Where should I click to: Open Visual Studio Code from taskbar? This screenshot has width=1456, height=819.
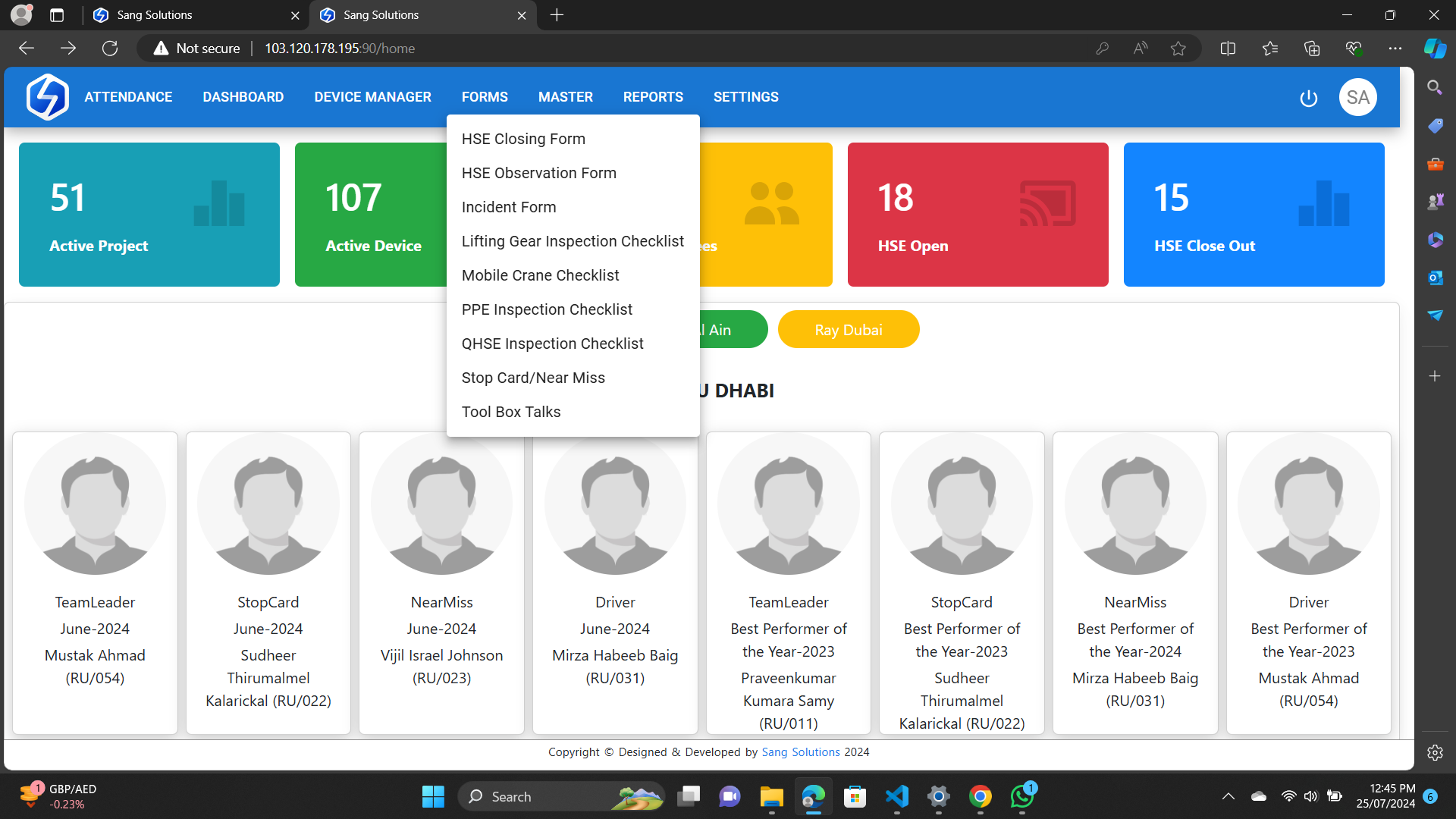tap(896, 796)
